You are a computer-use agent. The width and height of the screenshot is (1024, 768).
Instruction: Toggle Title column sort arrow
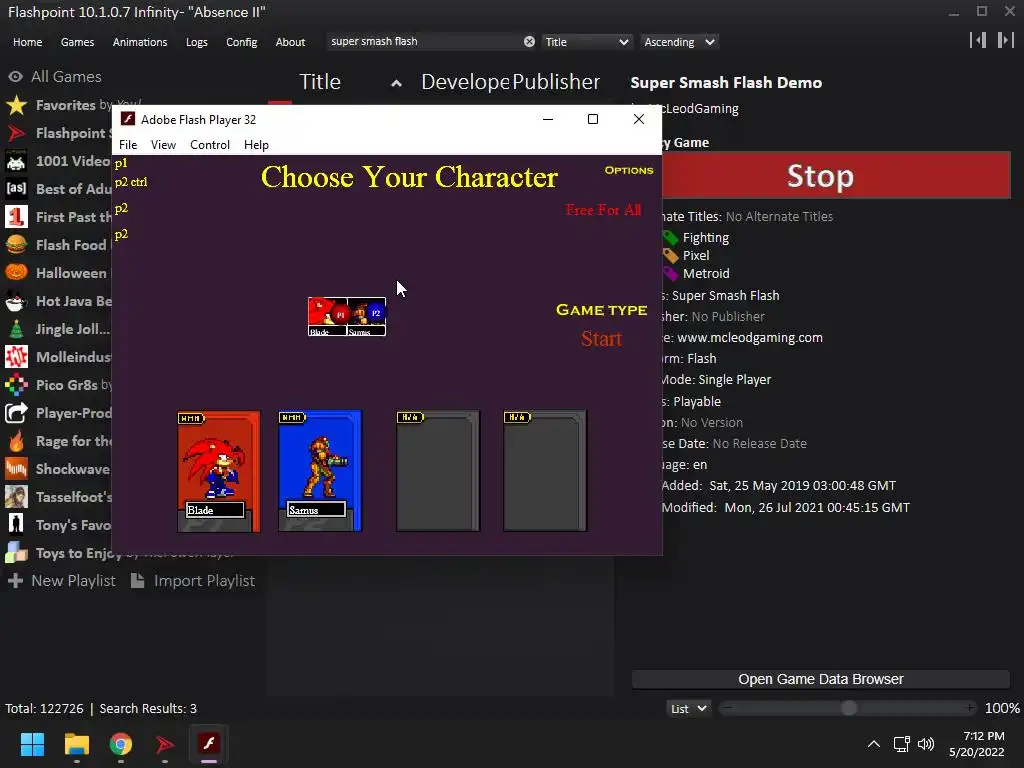[396, 84]
